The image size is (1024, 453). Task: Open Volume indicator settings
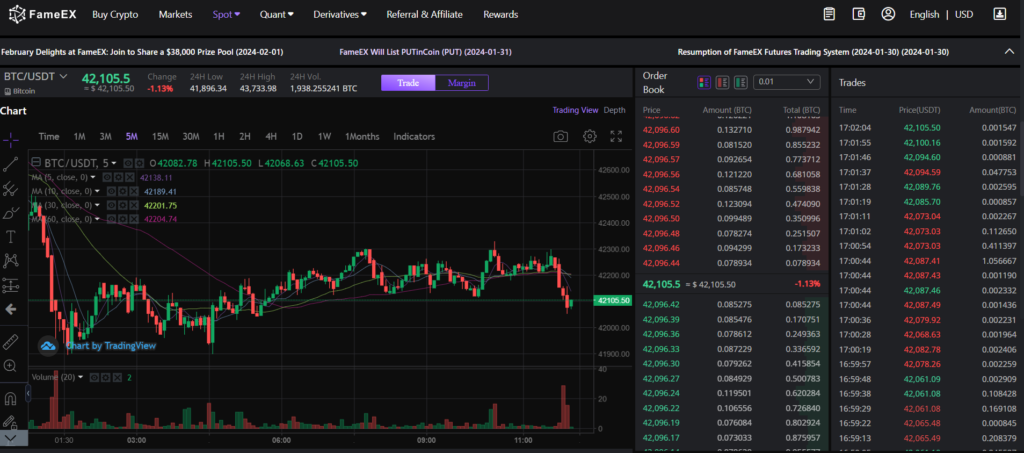coord(105,377)
